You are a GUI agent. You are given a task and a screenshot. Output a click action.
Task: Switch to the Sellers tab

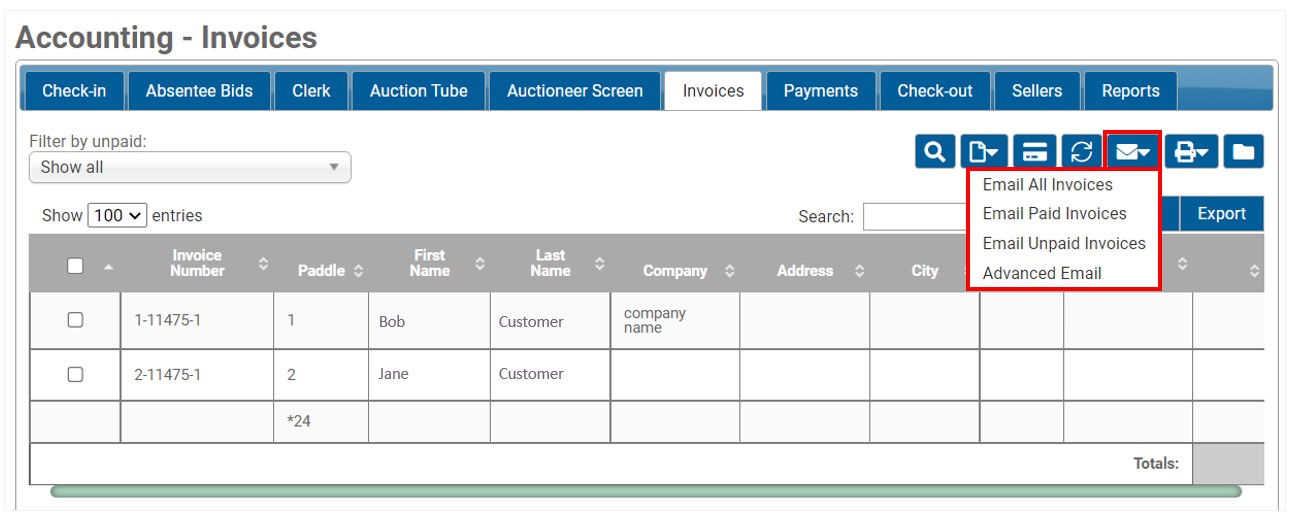tap(1037, 91)
